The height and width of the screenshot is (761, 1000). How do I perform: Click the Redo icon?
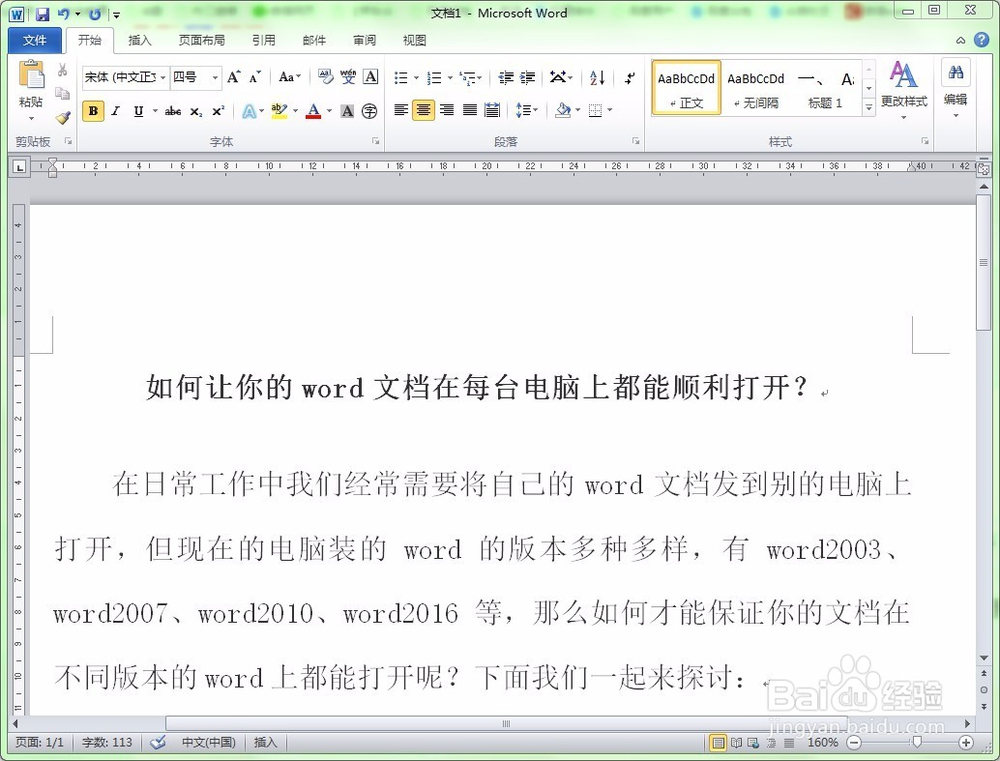point(95,14)
